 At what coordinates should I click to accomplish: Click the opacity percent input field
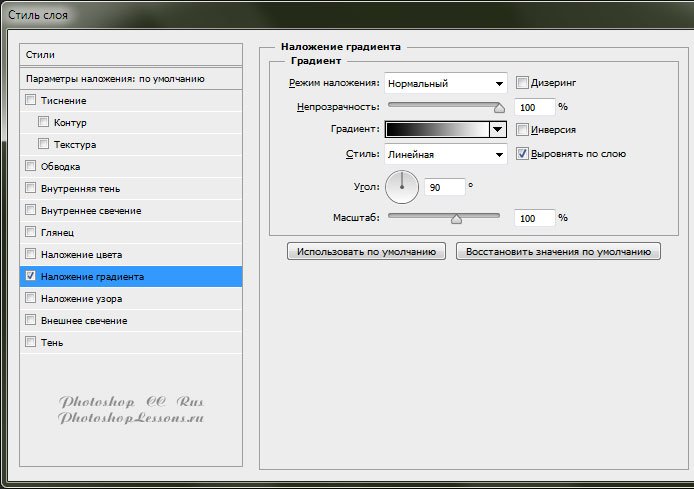[x=534, y=106]
